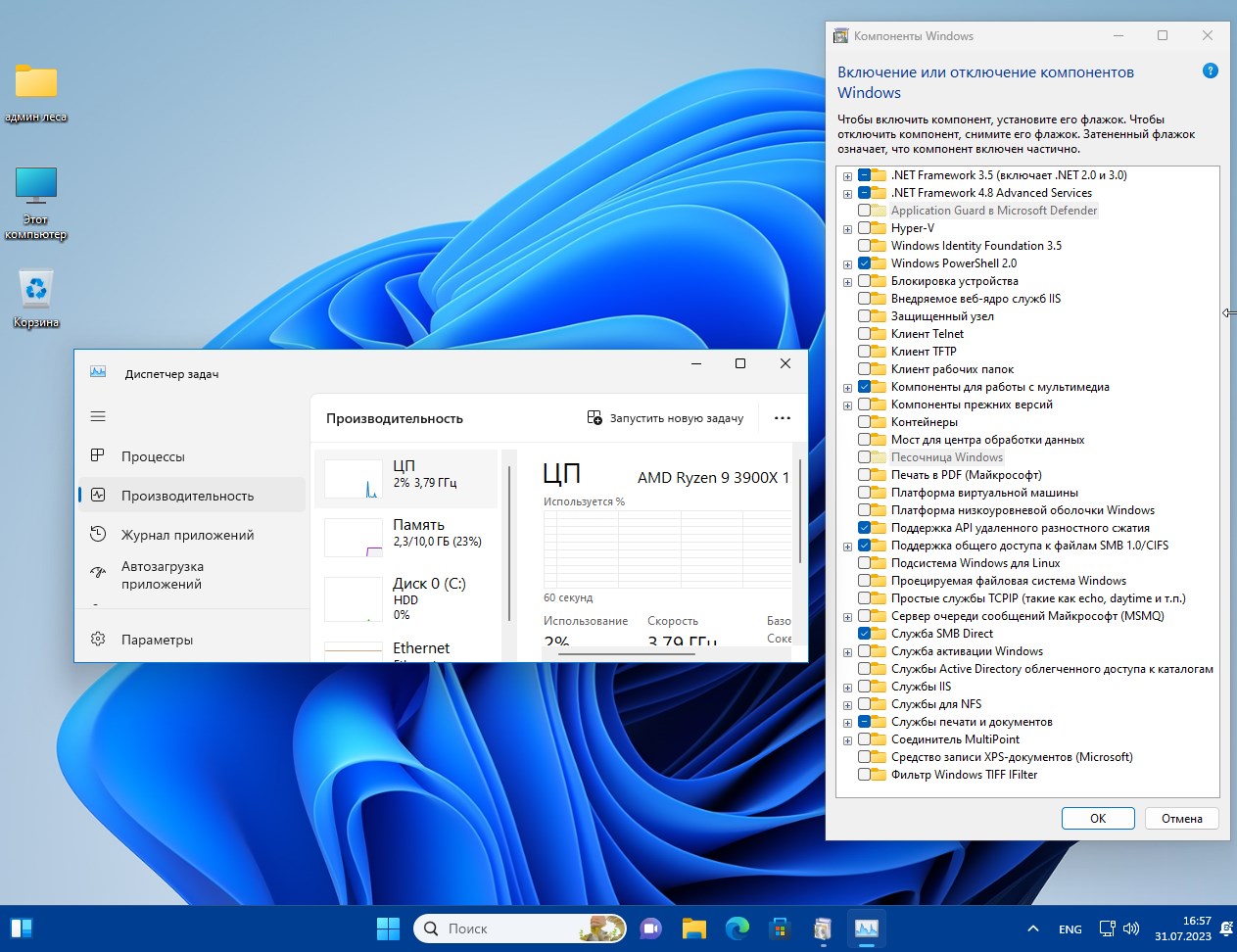
Task: Expand Службы печати и документов node
Action: click(x=846, y=722)
